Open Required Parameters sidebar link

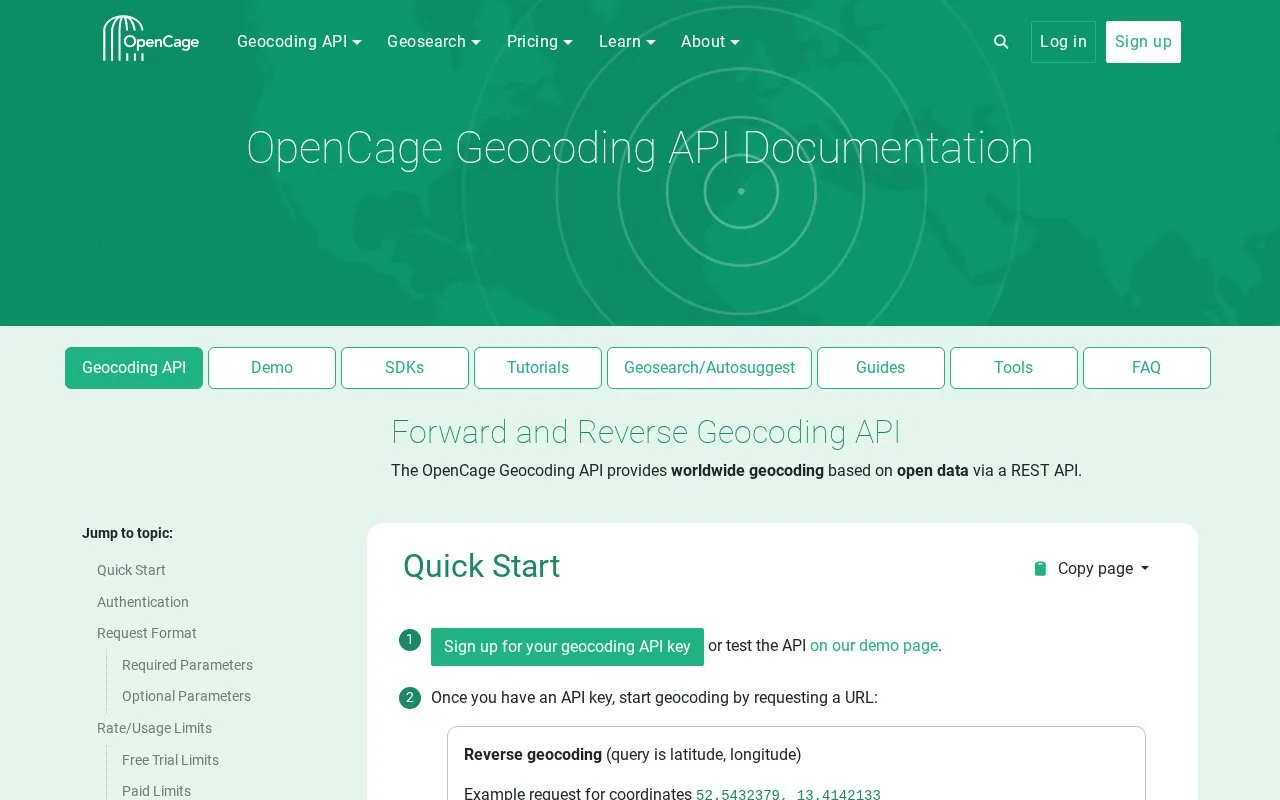coord(187,665)
